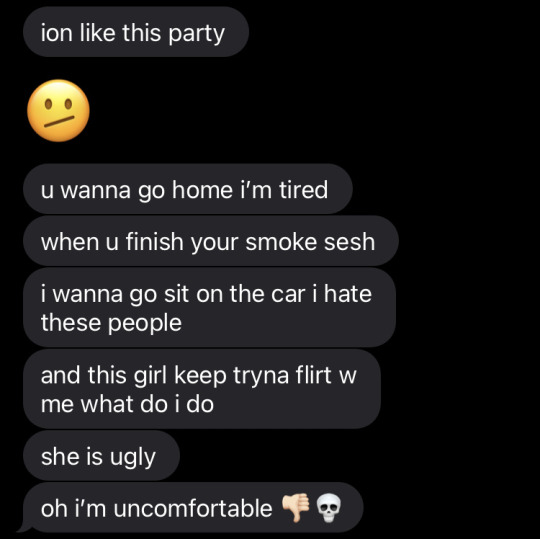Tap the thumbs down emoji
540x539 pixels.
click(295, 508)
